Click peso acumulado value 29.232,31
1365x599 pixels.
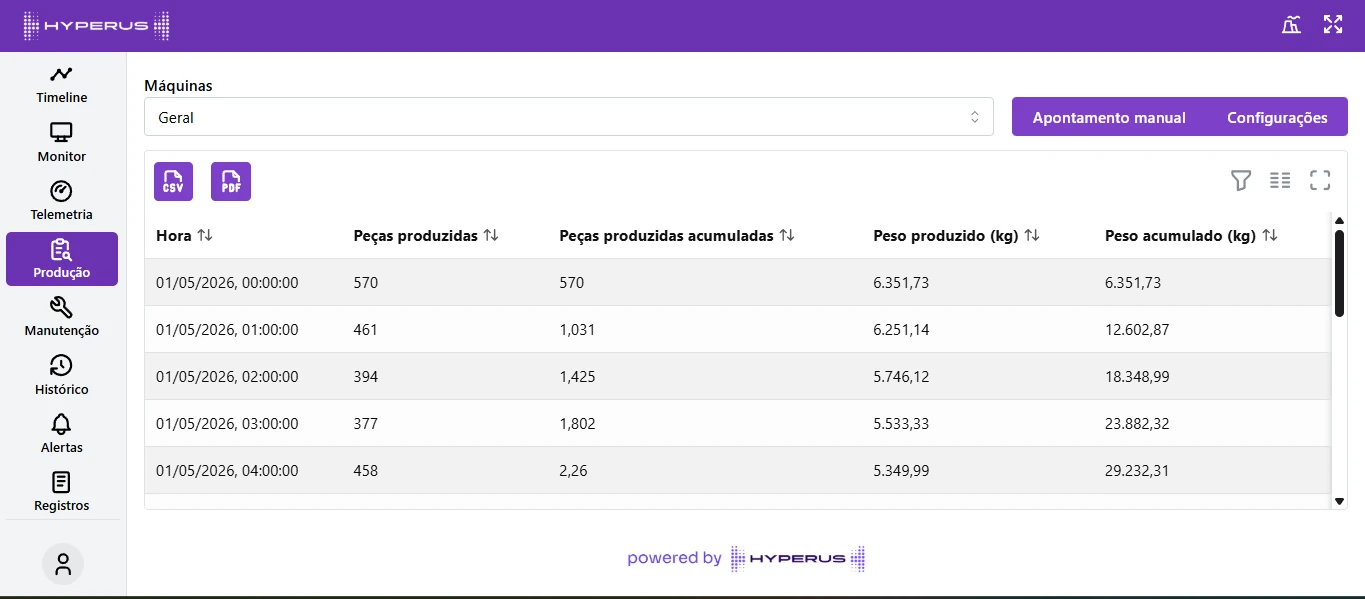[1137, 471]
